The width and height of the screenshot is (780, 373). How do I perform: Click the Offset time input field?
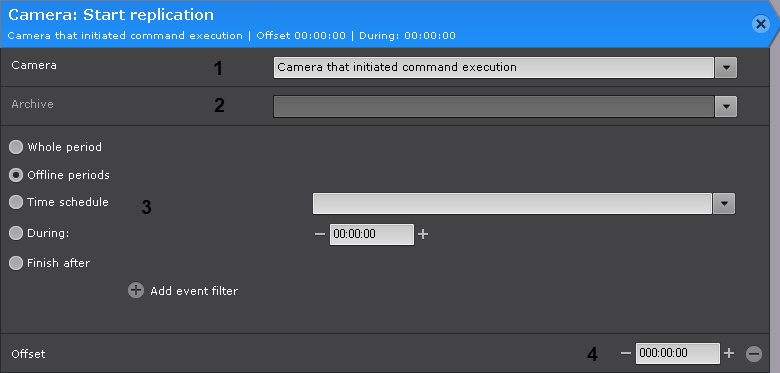pyautogui.click(x=678, y=354)
